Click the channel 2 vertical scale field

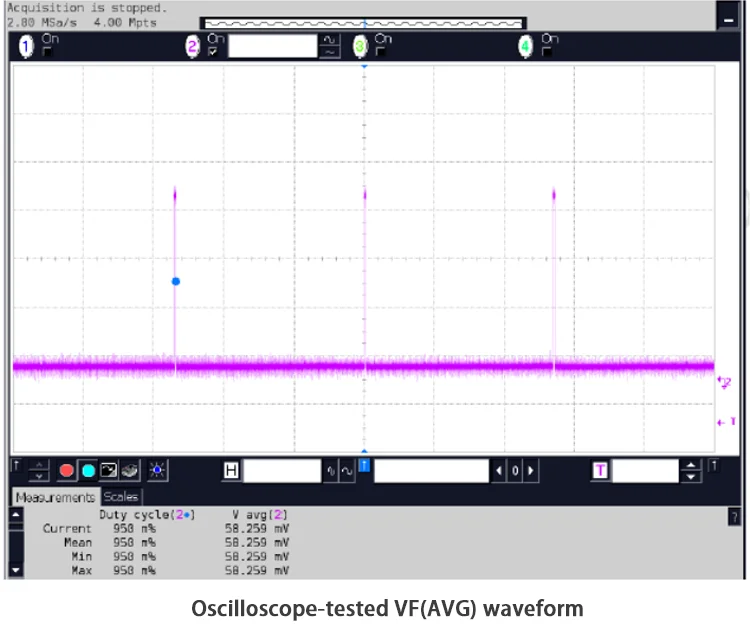point(273,46)
